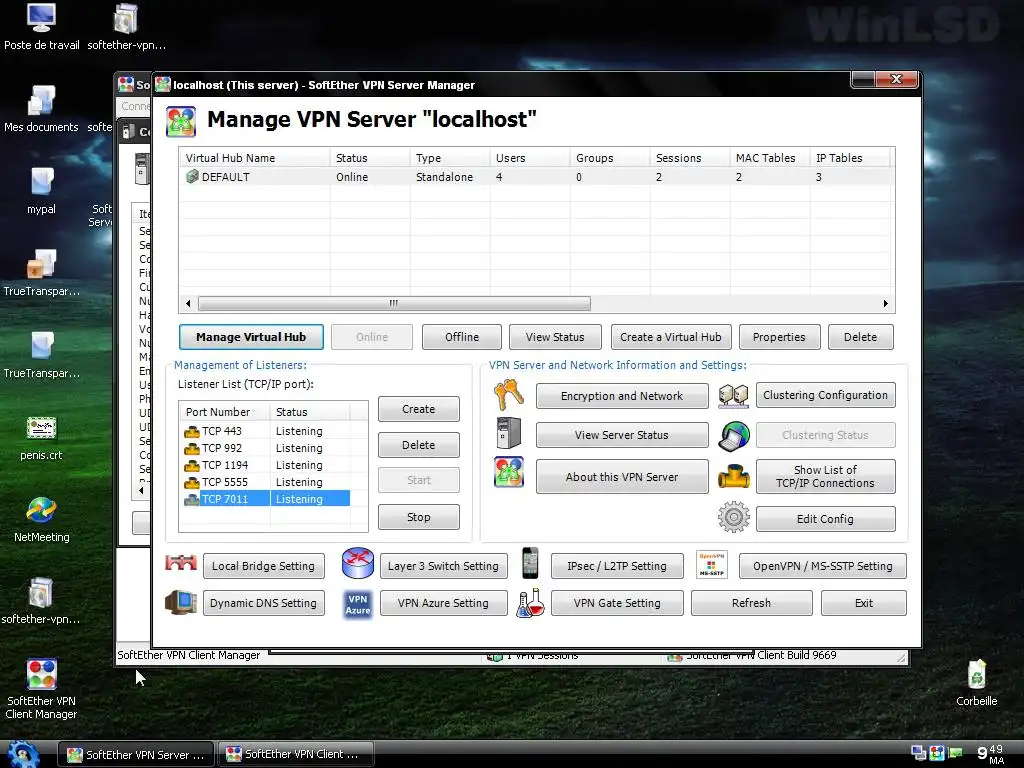Select SoftEther VPN Client Manager desktop icon
The height and width of the screenshot is (768, 1024).
(x=41, y=689)
